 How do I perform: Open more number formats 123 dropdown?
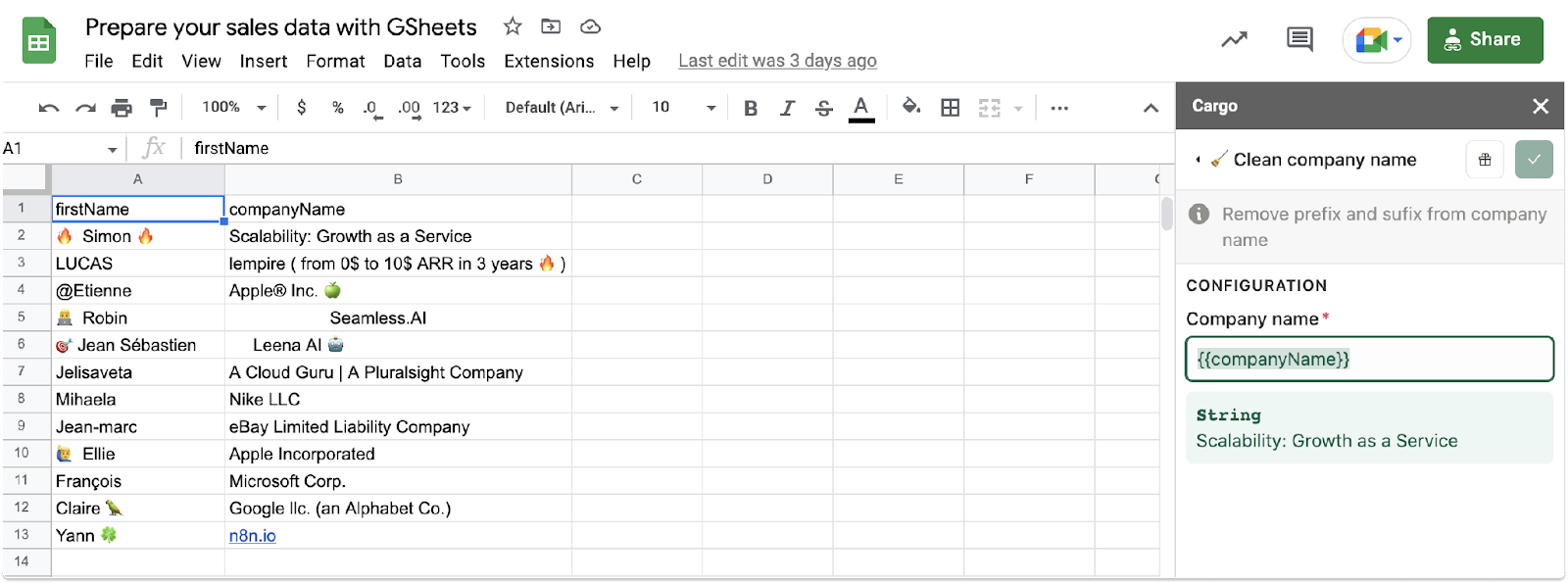[452, 108]
